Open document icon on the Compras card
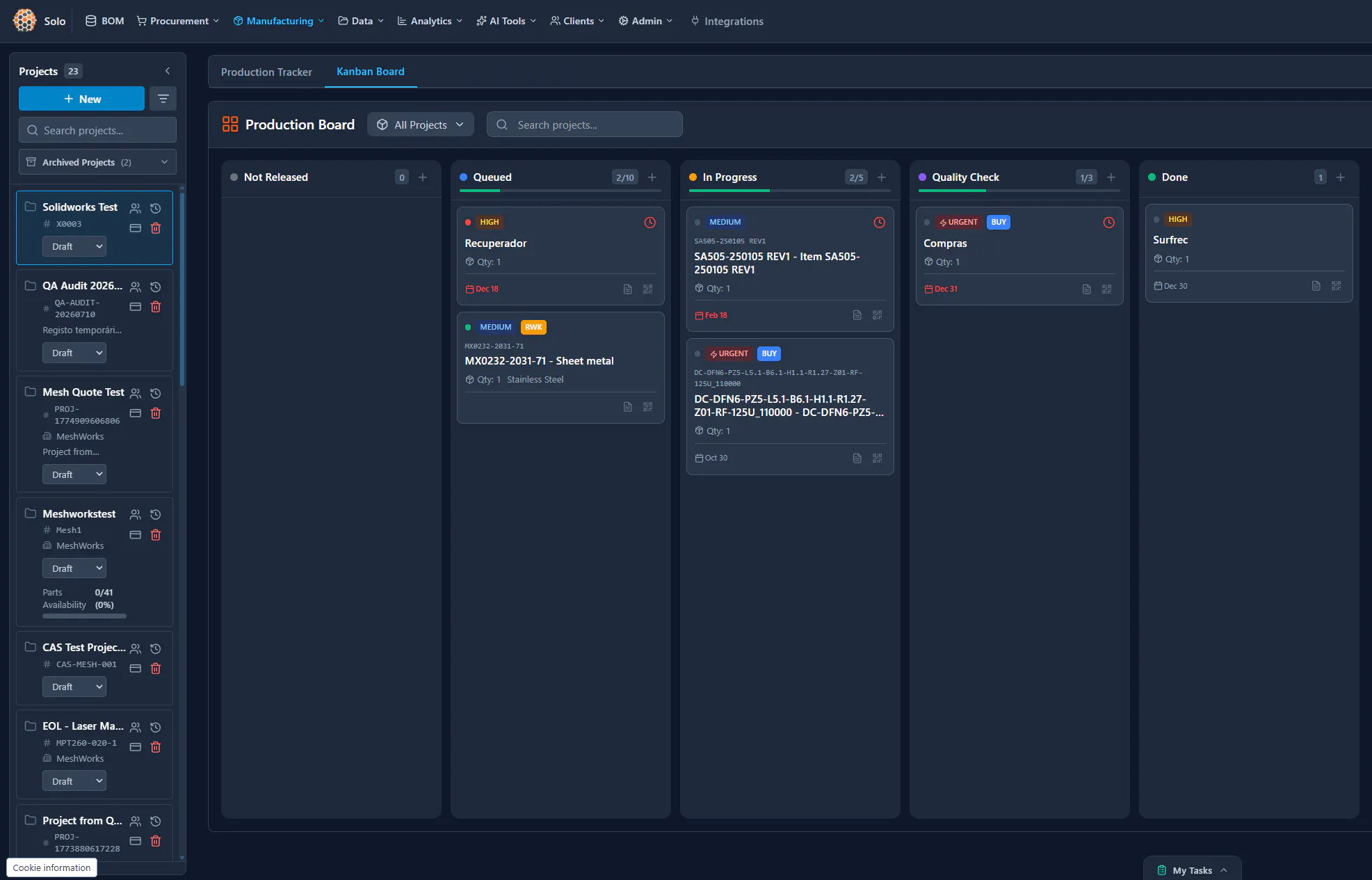 (x=1087, y=289)
